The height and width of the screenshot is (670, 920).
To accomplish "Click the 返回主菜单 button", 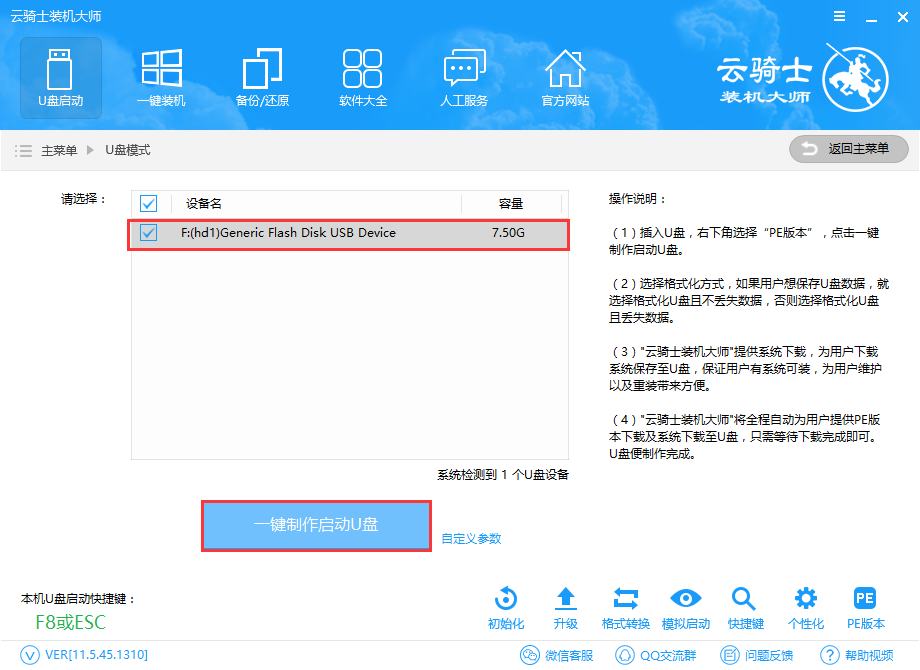I will click(x=848, y=149).
